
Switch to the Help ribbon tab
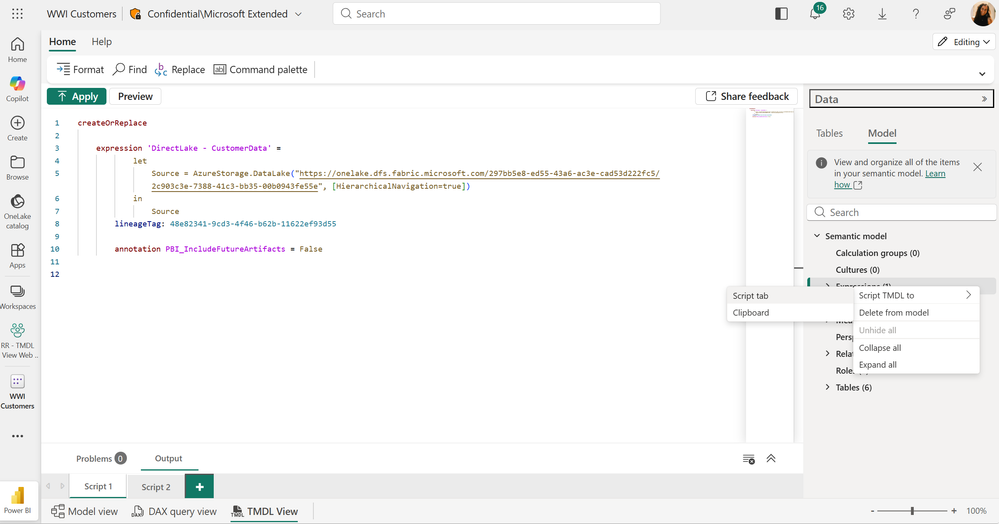(101, 41)
